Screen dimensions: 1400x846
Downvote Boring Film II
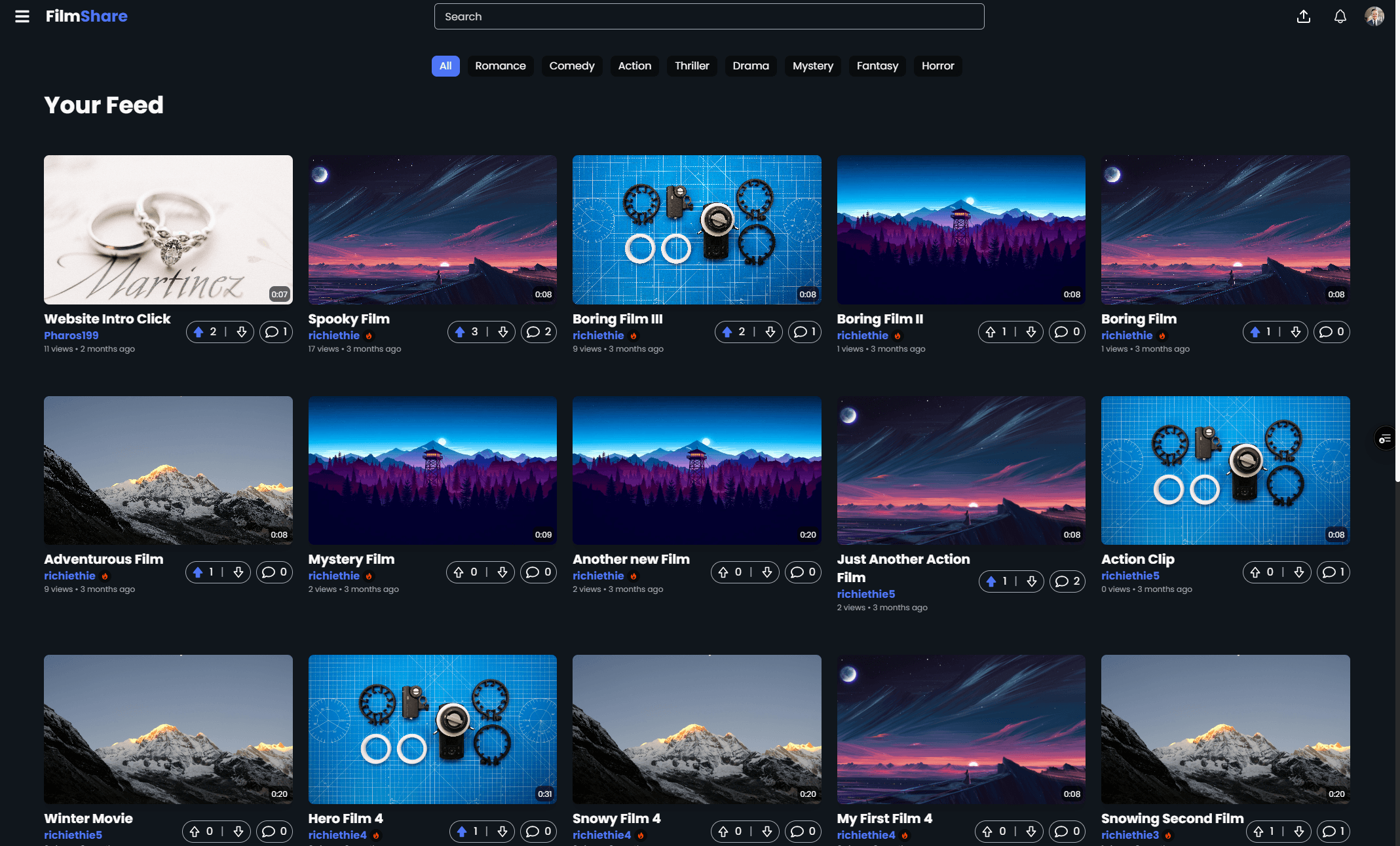pyautogui.click(x=1031, y=332)
